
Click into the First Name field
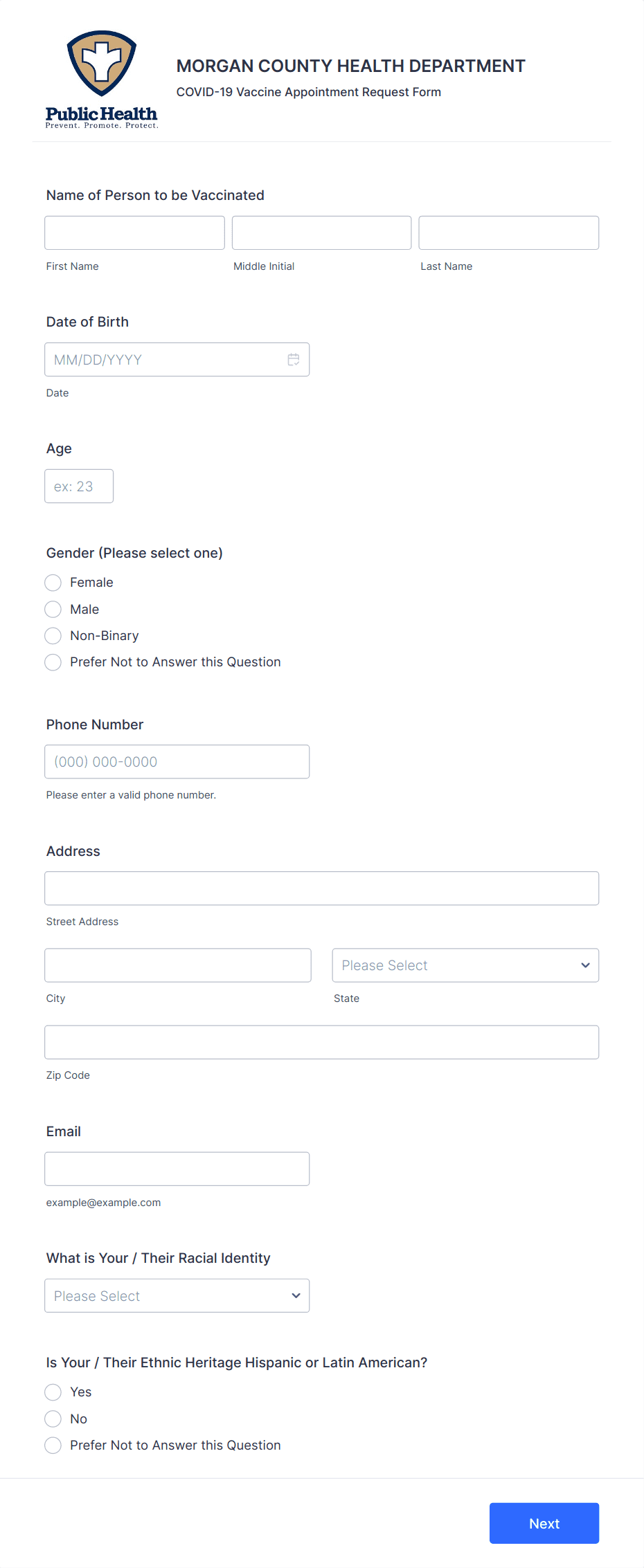(134, 233)
